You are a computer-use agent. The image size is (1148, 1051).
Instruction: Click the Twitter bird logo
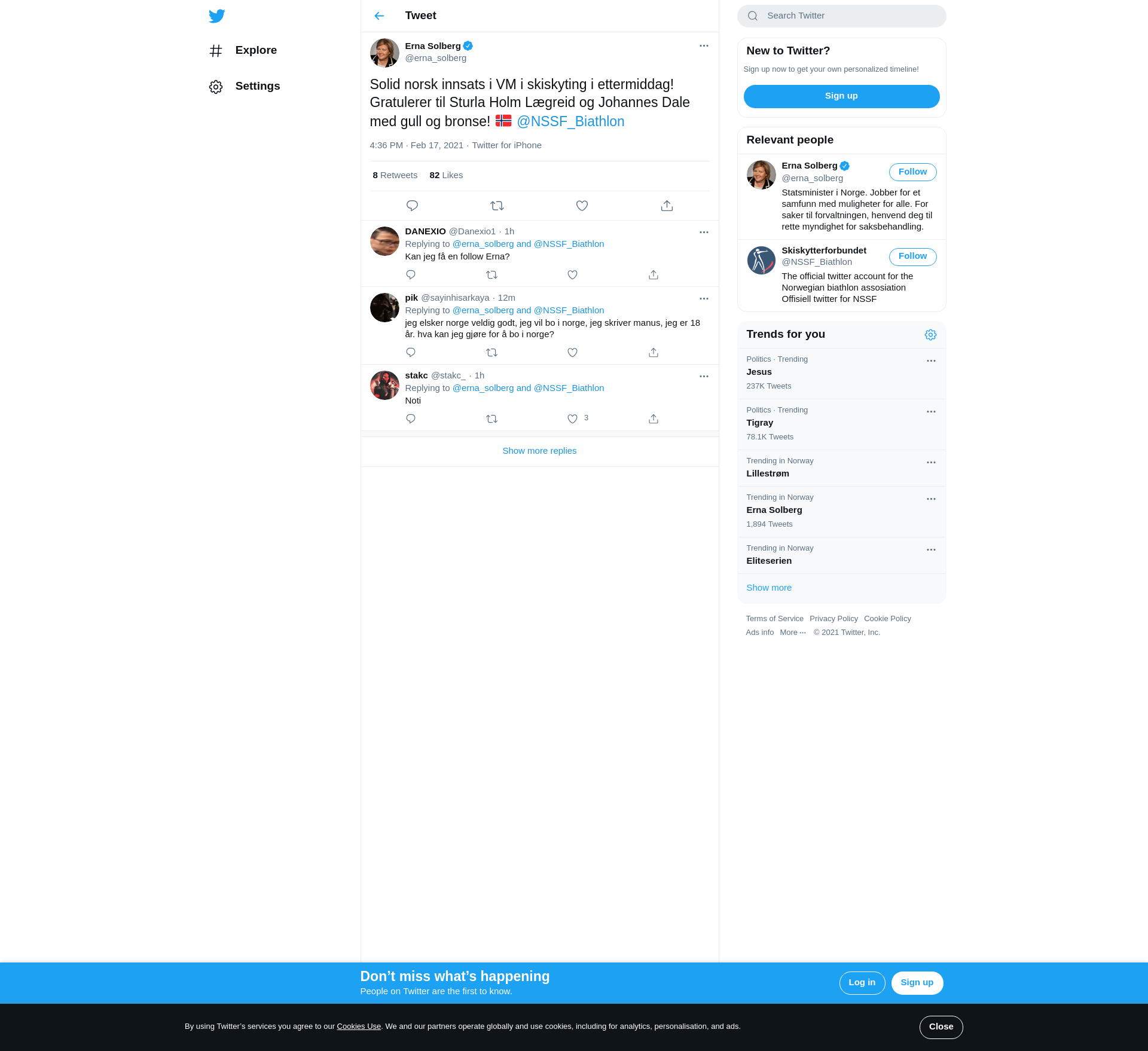pos(217,16)
